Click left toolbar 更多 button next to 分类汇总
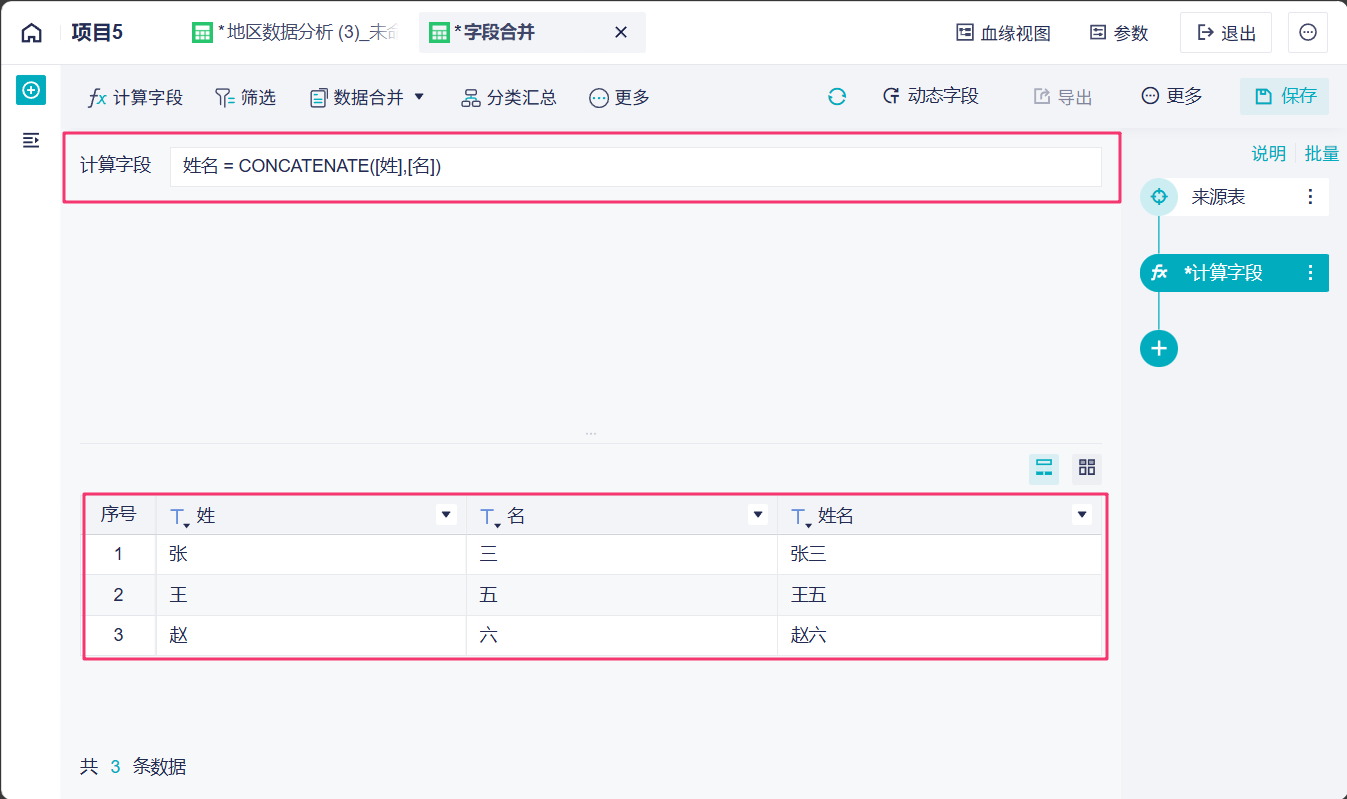The width and height of the screenshot is (1347, 799). pyautogui.click(x=620, y=97)
